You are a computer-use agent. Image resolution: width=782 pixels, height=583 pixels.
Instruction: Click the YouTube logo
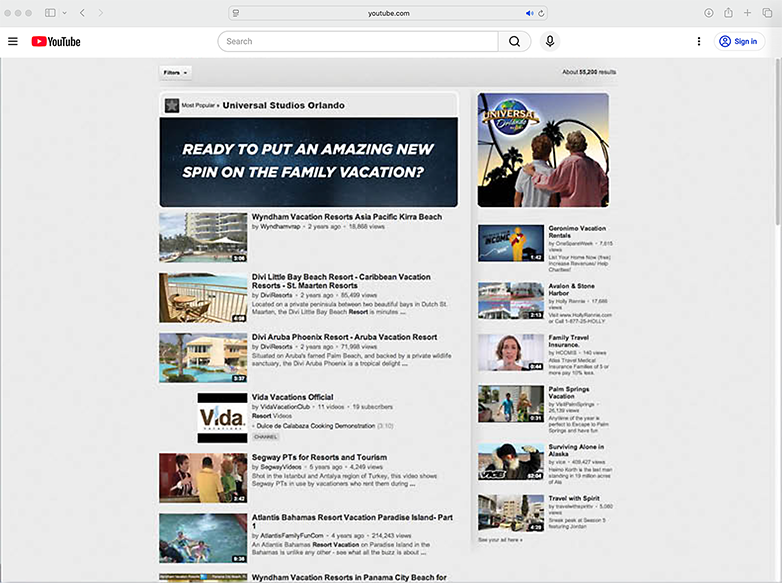[56, 41]
